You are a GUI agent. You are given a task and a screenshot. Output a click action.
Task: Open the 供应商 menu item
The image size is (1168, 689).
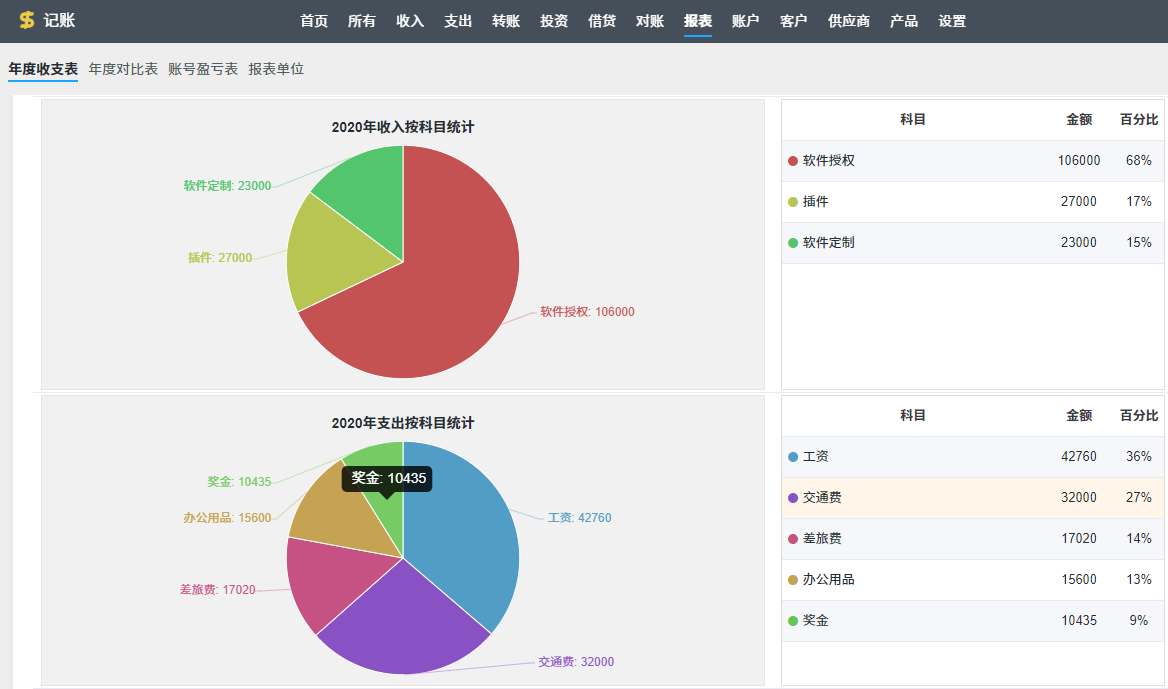coord(849,21)
